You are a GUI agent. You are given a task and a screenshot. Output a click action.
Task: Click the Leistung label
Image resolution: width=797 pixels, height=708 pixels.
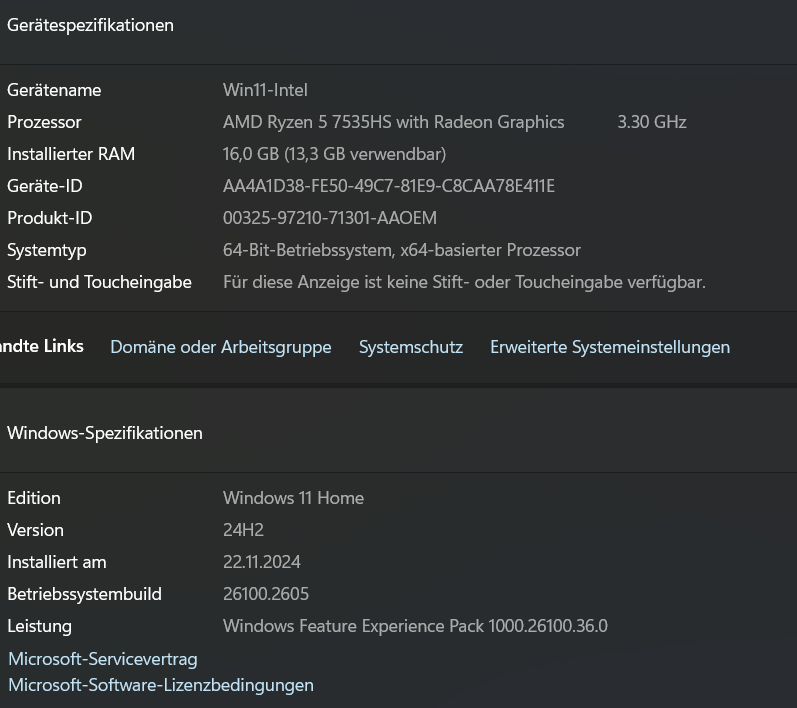pos(39,627)
